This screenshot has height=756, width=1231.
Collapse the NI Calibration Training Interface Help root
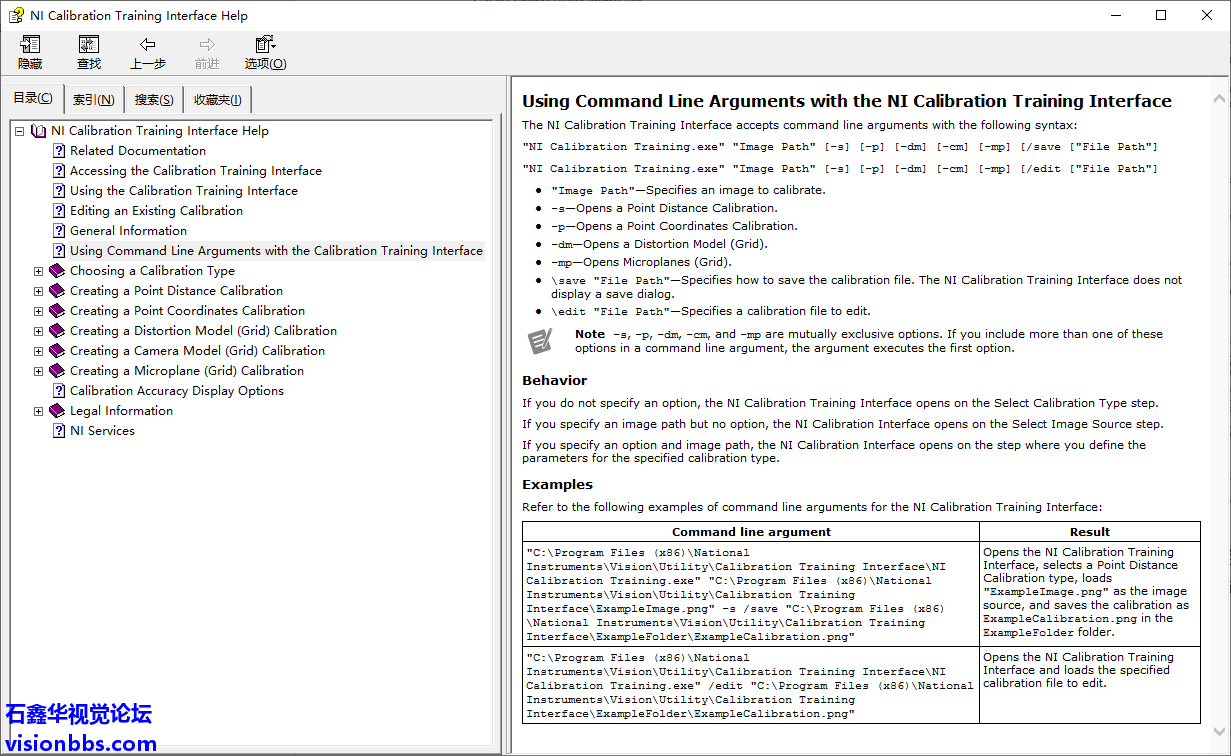click(x=19, y=131)
